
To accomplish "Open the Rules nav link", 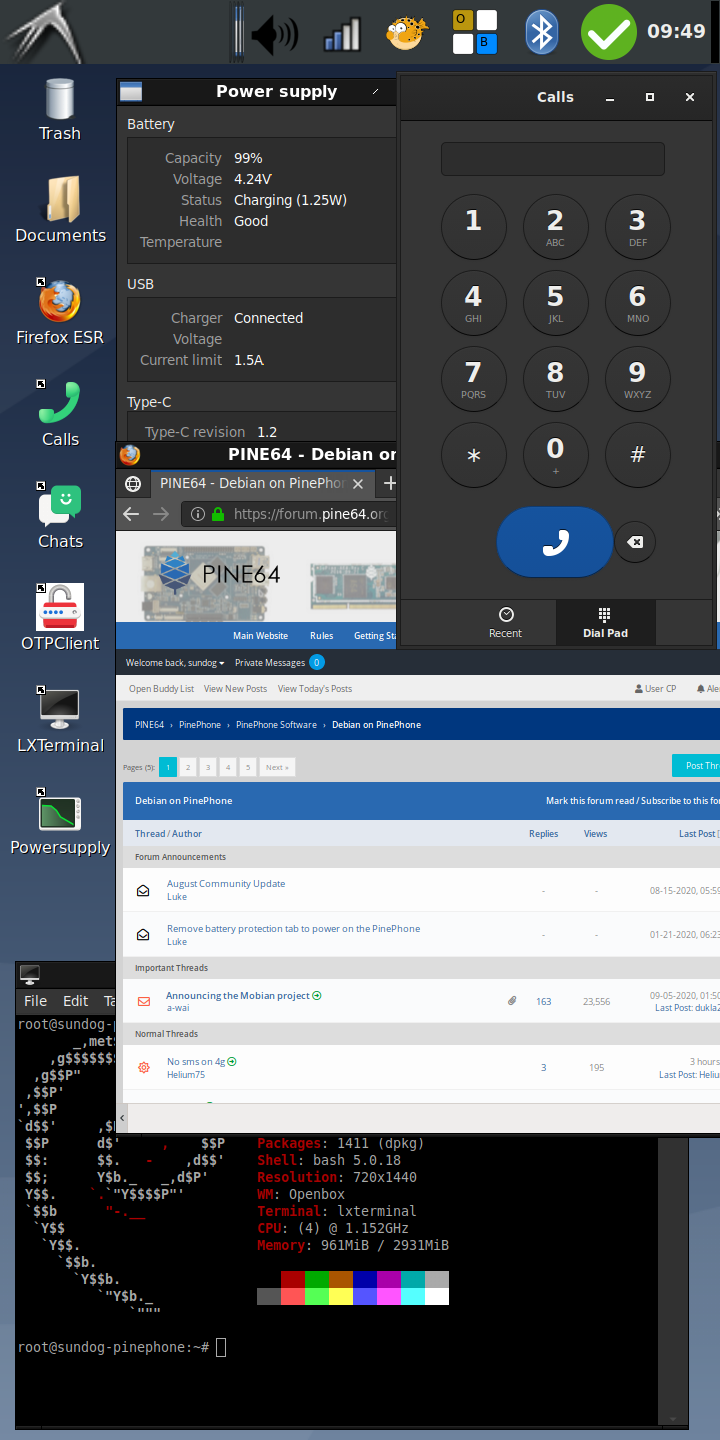I will (x=321, y=636).
